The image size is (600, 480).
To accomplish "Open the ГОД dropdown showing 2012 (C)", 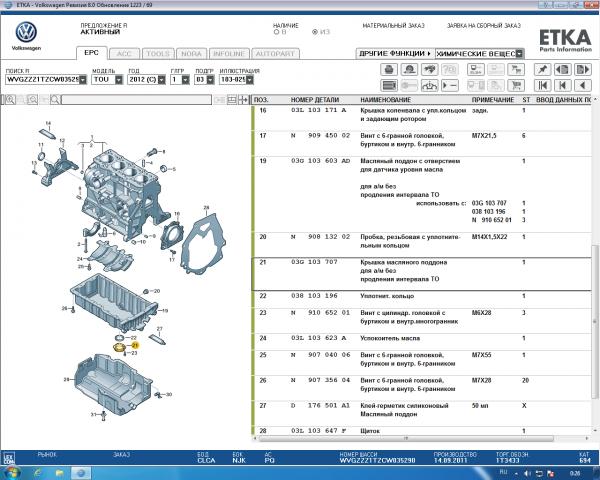I will [161, 80].
